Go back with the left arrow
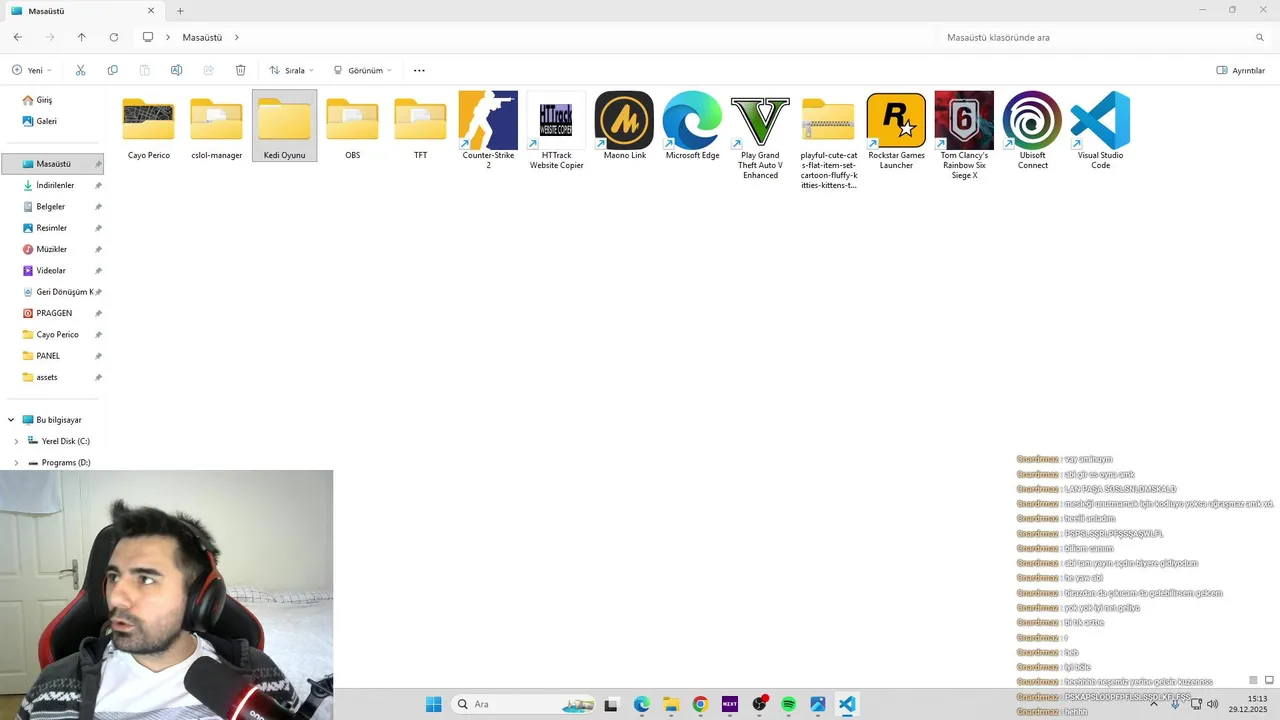The width and height of the screenshot is (1280, 720). [x=18, y=37]
